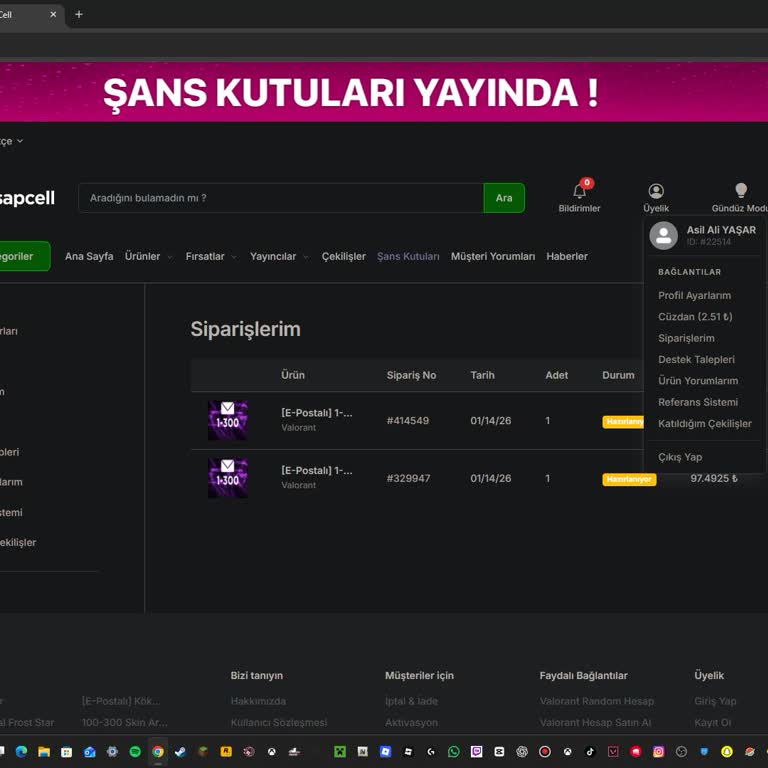The image size is (768, 768).
Task: Click Google Chrome taskbar icon
Action: coord(158,751)
